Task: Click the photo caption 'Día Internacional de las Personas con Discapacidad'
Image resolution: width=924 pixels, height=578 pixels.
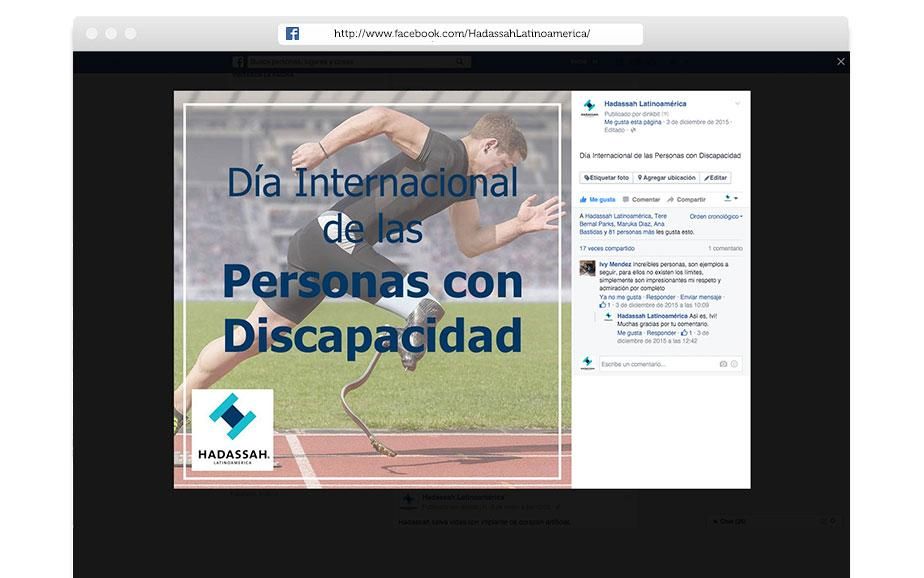Action: click(x=660, y=156)
